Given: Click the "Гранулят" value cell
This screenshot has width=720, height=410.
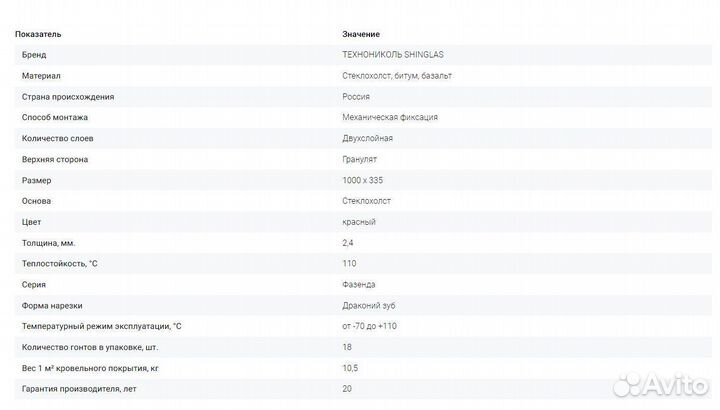Looking at the screenshot, I should coord(360,159).
